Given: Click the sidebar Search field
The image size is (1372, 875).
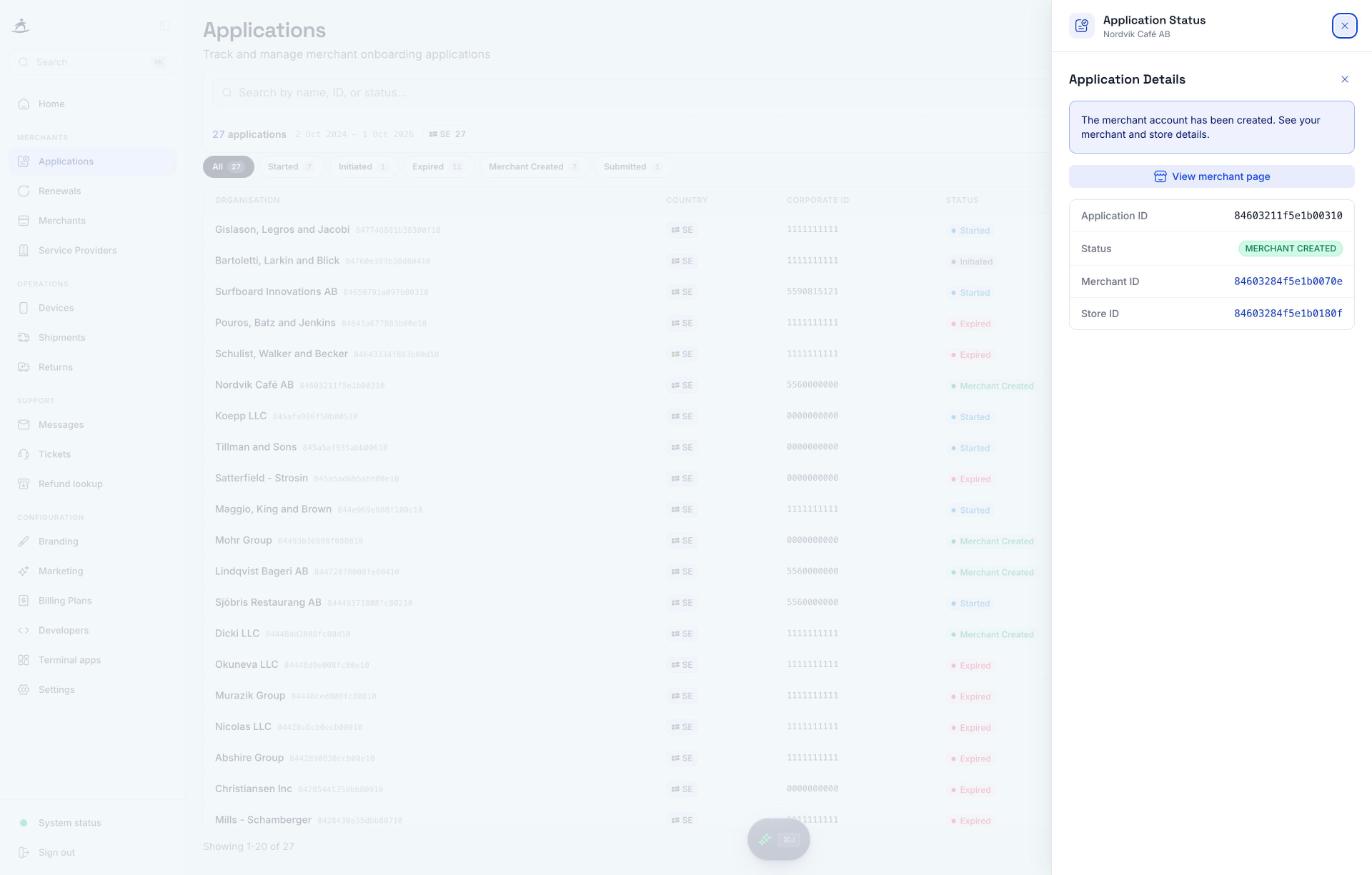Looking at the screenshot, I should coord(92,62).
